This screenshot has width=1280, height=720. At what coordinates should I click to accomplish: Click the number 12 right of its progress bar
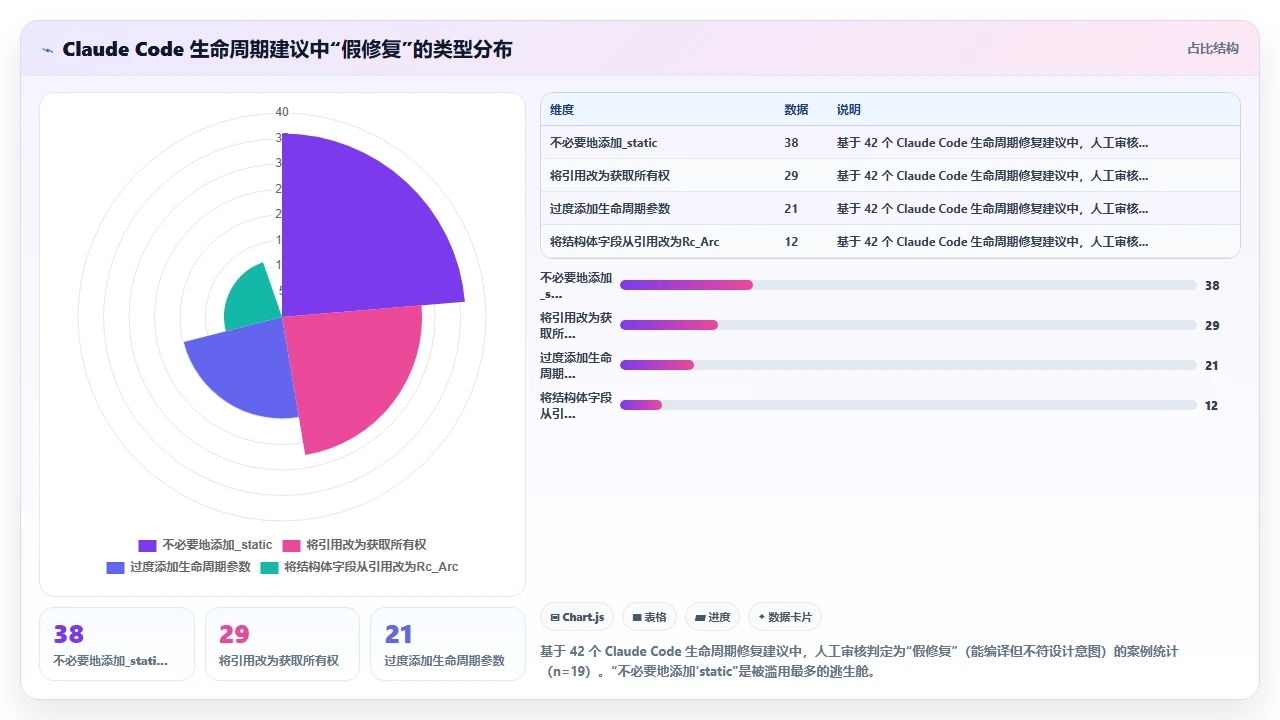[1212, 405]
